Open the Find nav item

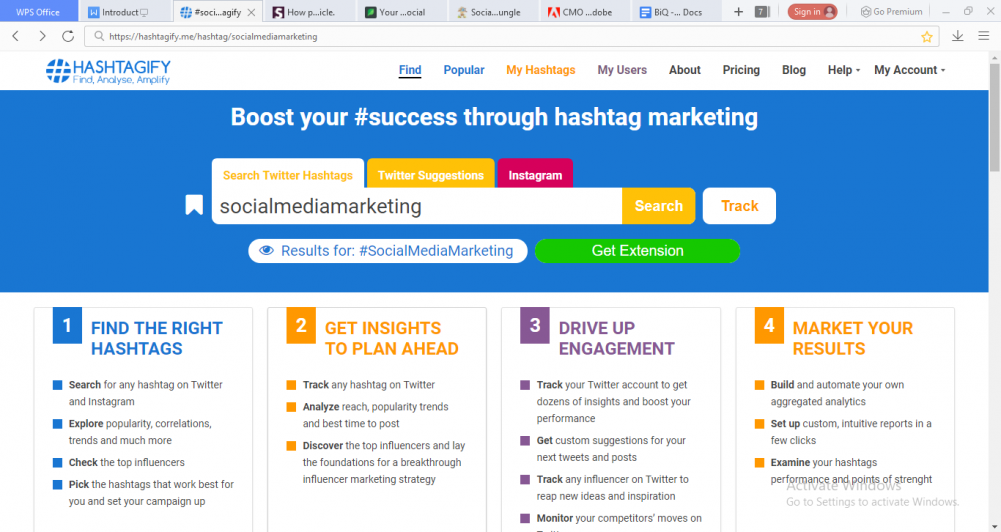click(x=410, y=70)
